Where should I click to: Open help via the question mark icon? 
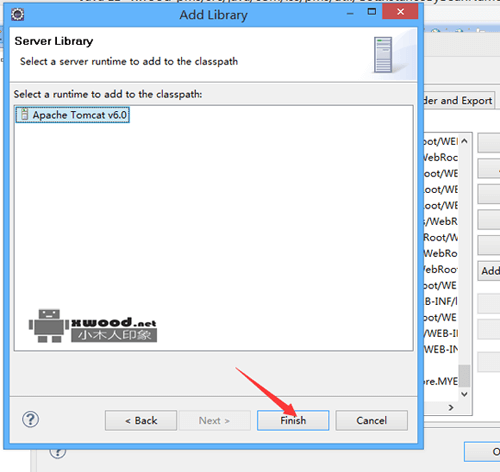30,419
